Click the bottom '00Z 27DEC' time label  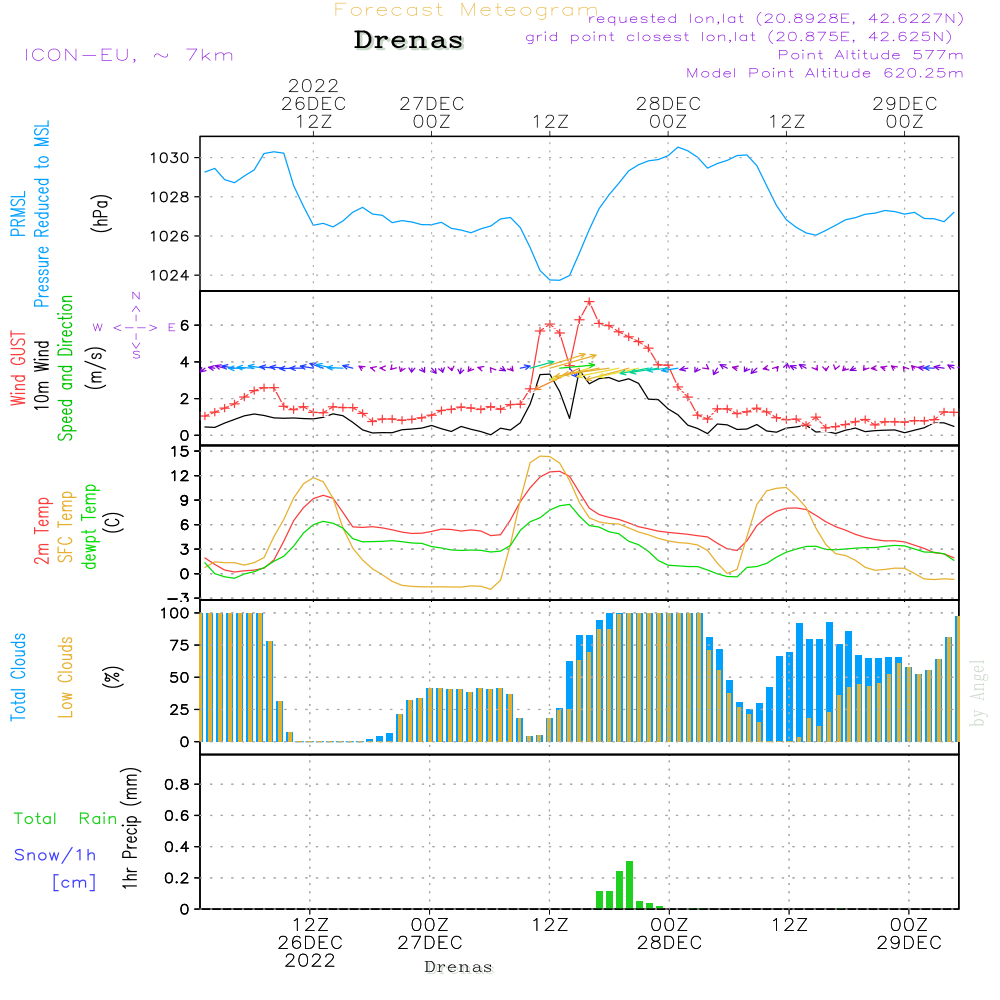click(x=430, y=934)
